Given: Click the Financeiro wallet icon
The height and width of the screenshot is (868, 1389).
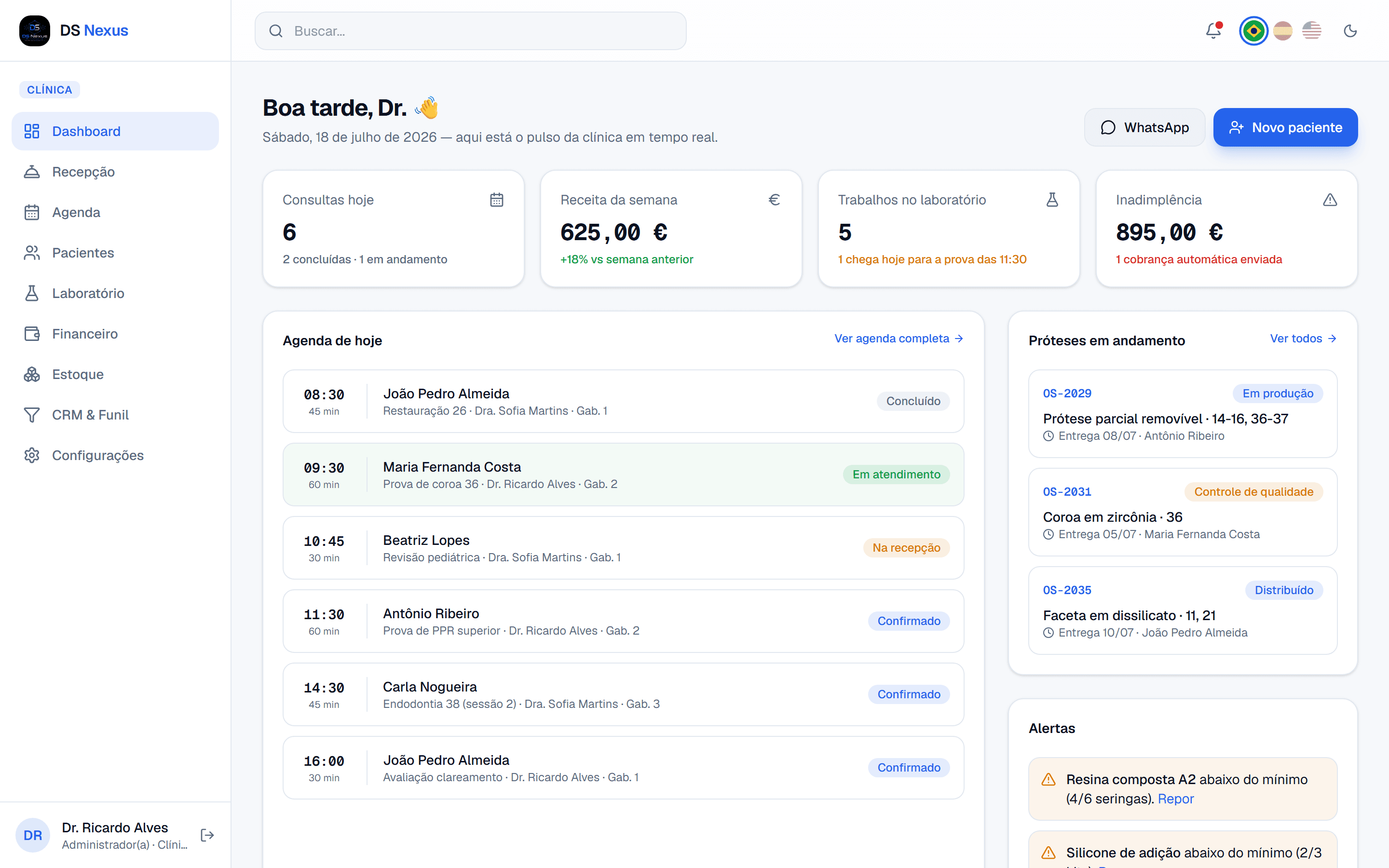Looking at the screenshot, I should [x=32, y=334].
